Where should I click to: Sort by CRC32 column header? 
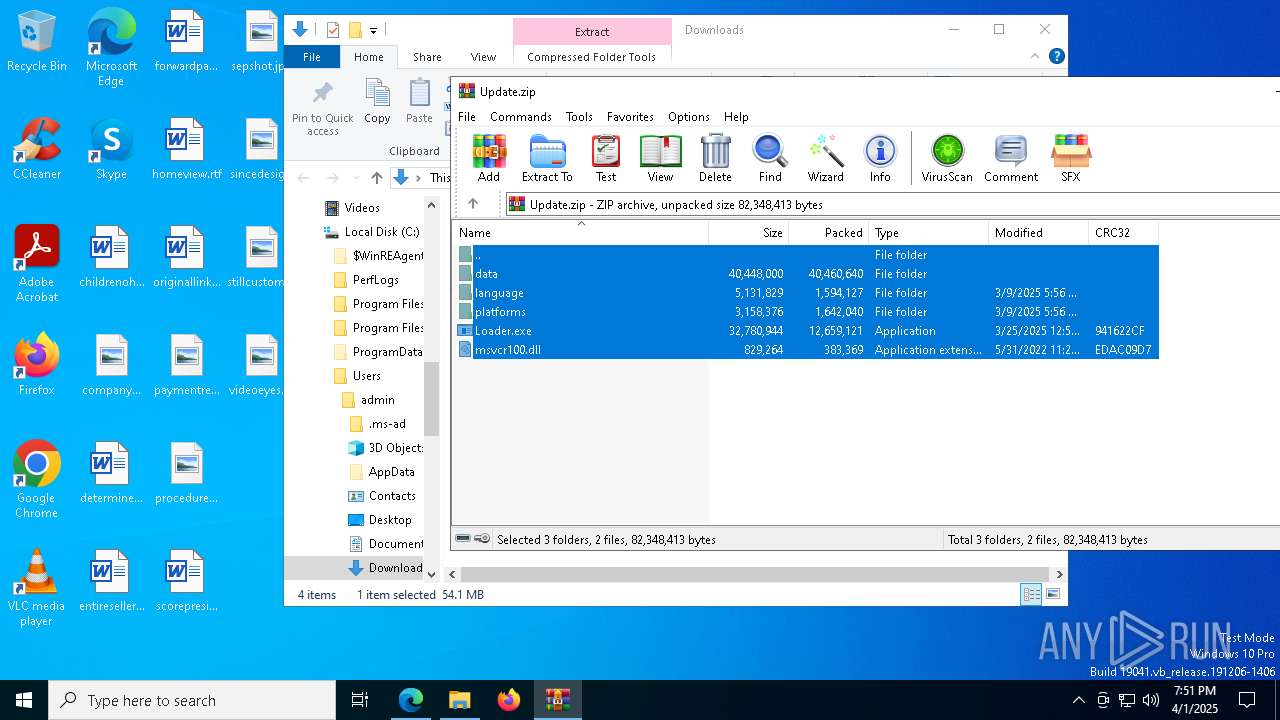[x=1124, y=233]
